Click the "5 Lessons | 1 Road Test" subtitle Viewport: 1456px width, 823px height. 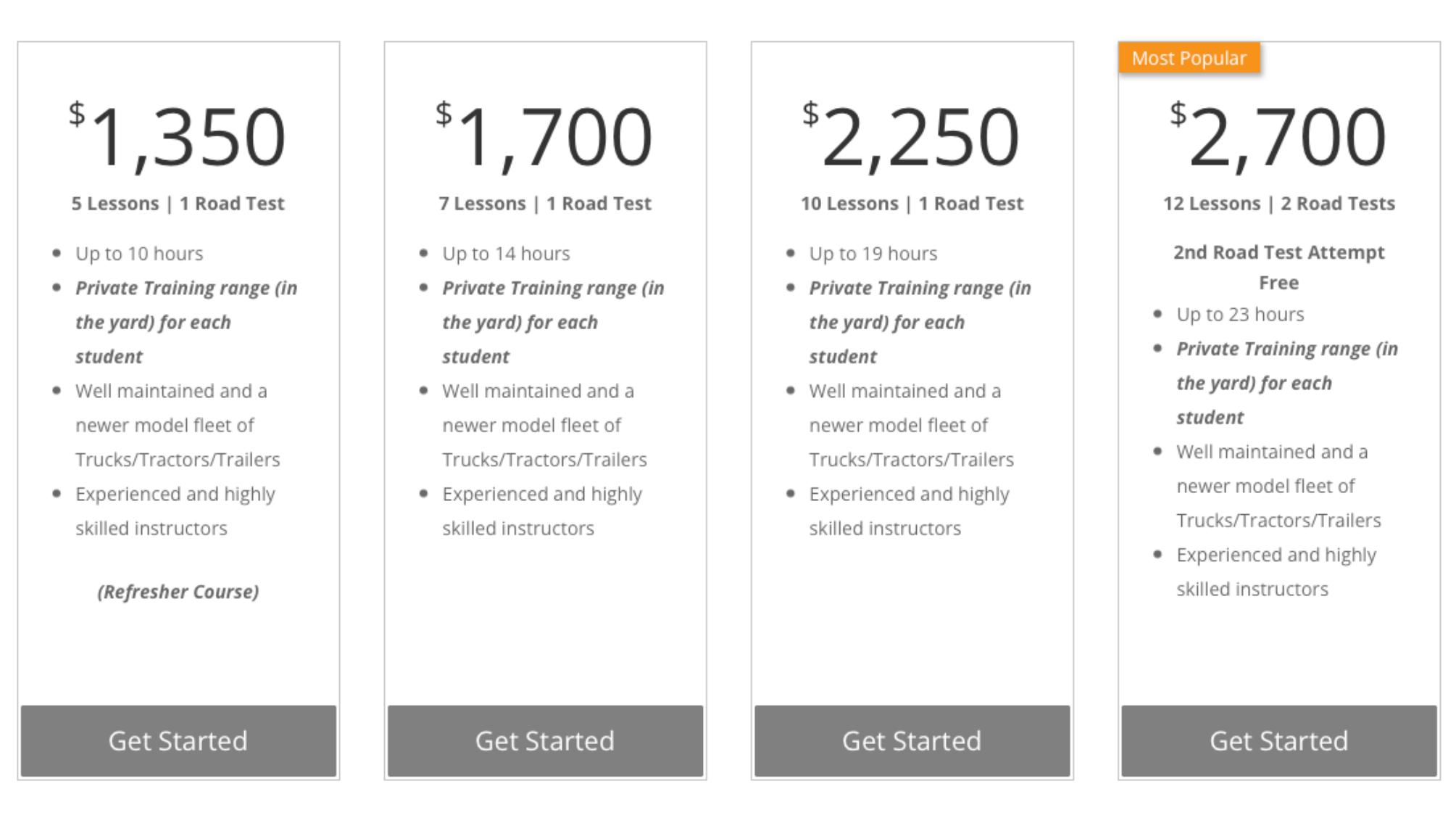(x=178, y=204)
